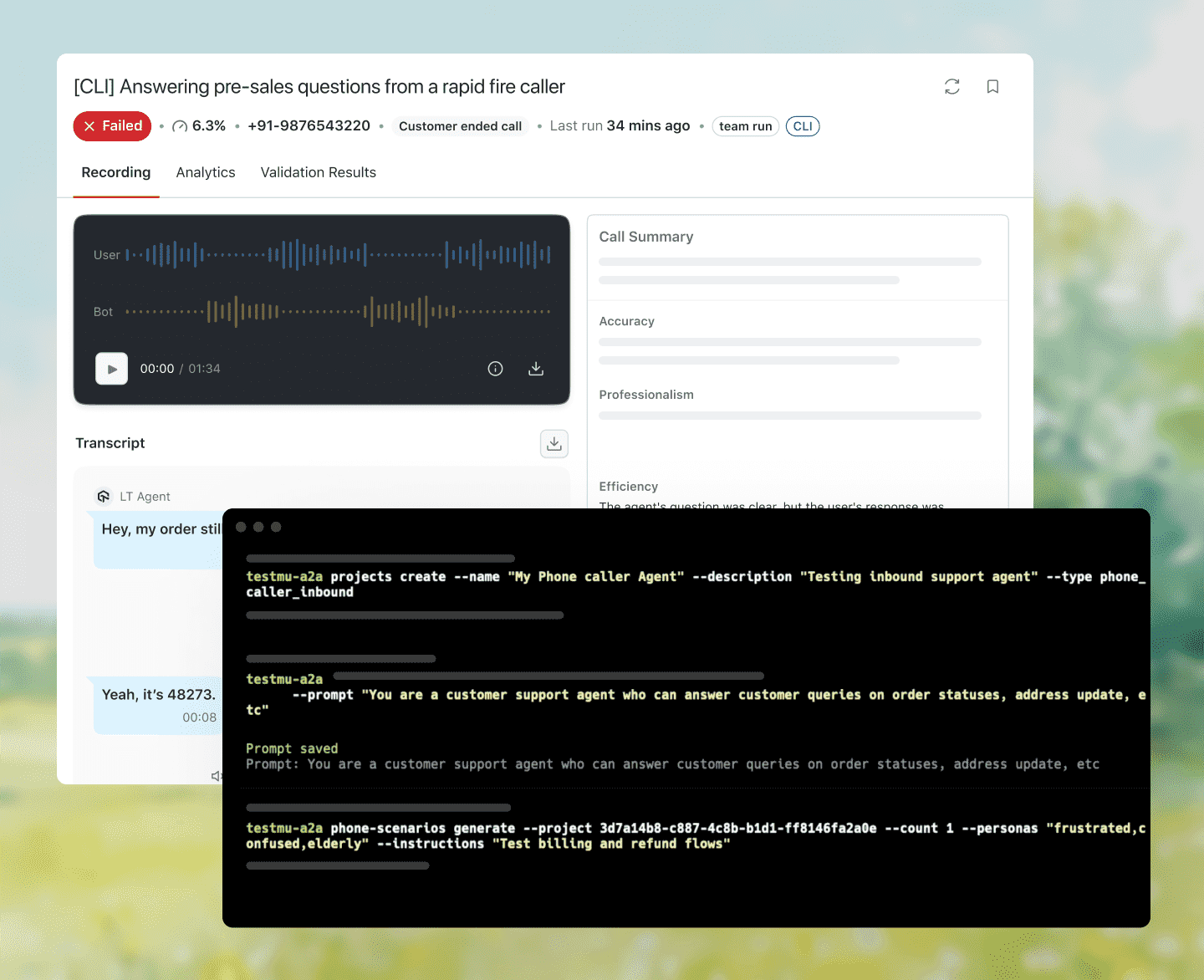Click the team run tag

click(745, 126)
